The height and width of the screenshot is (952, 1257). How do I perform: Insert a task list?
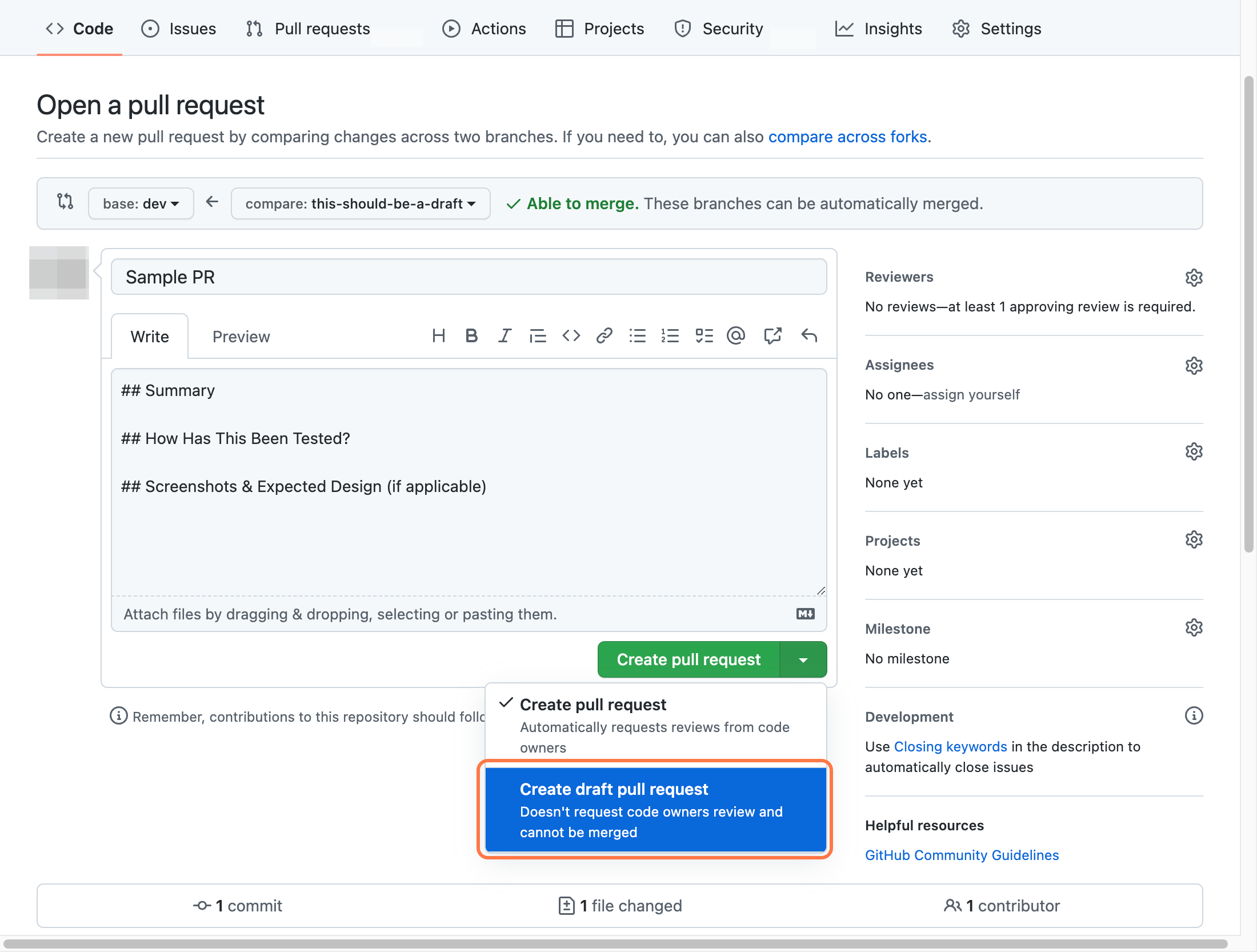[x=704, y=336]
